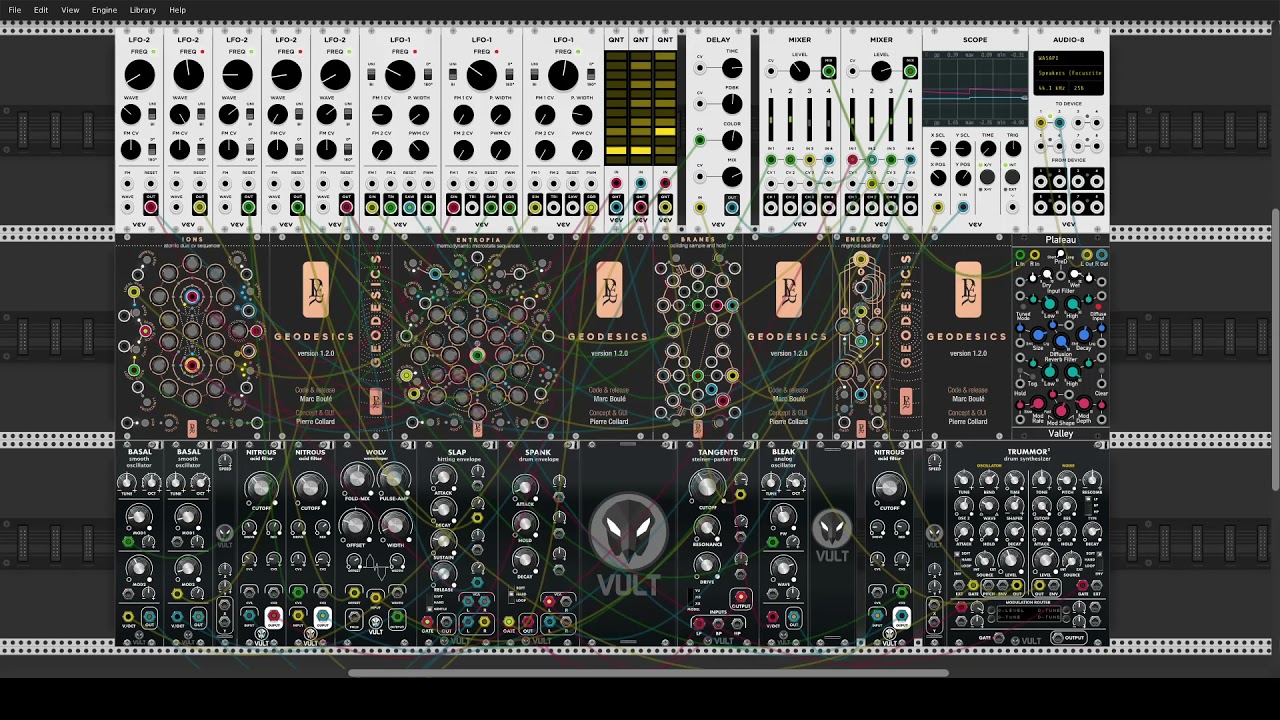Flip the leftmost LFO-1 0°/180° switch
The height and width of the screenshot is (720, 1280).
pos(428,75)
